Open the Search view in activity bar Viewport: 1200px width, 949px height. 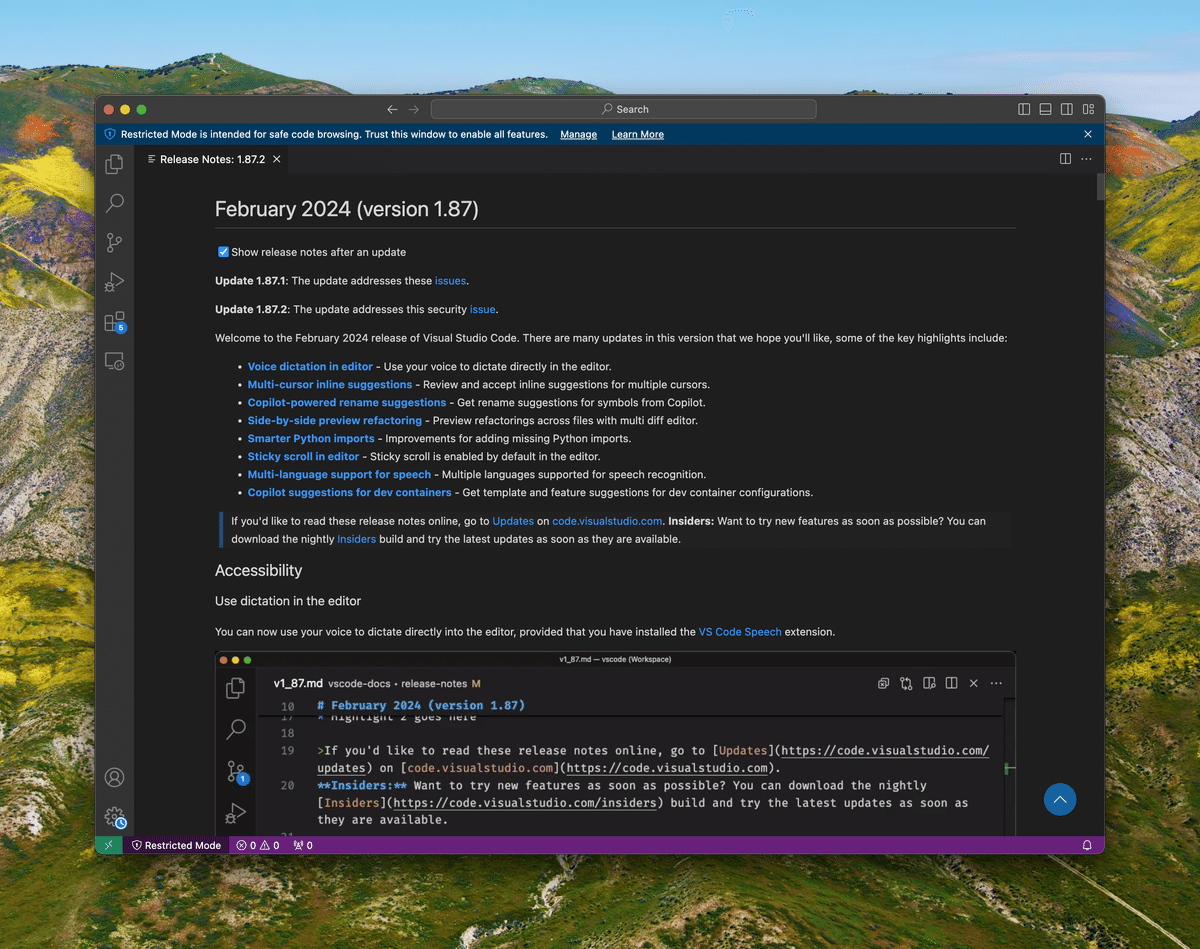point(115,203)
